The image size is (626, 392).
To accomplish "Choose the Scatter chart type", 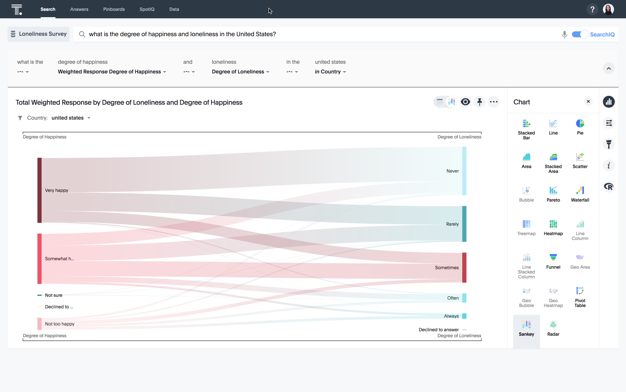I will (x=580, y=160).
